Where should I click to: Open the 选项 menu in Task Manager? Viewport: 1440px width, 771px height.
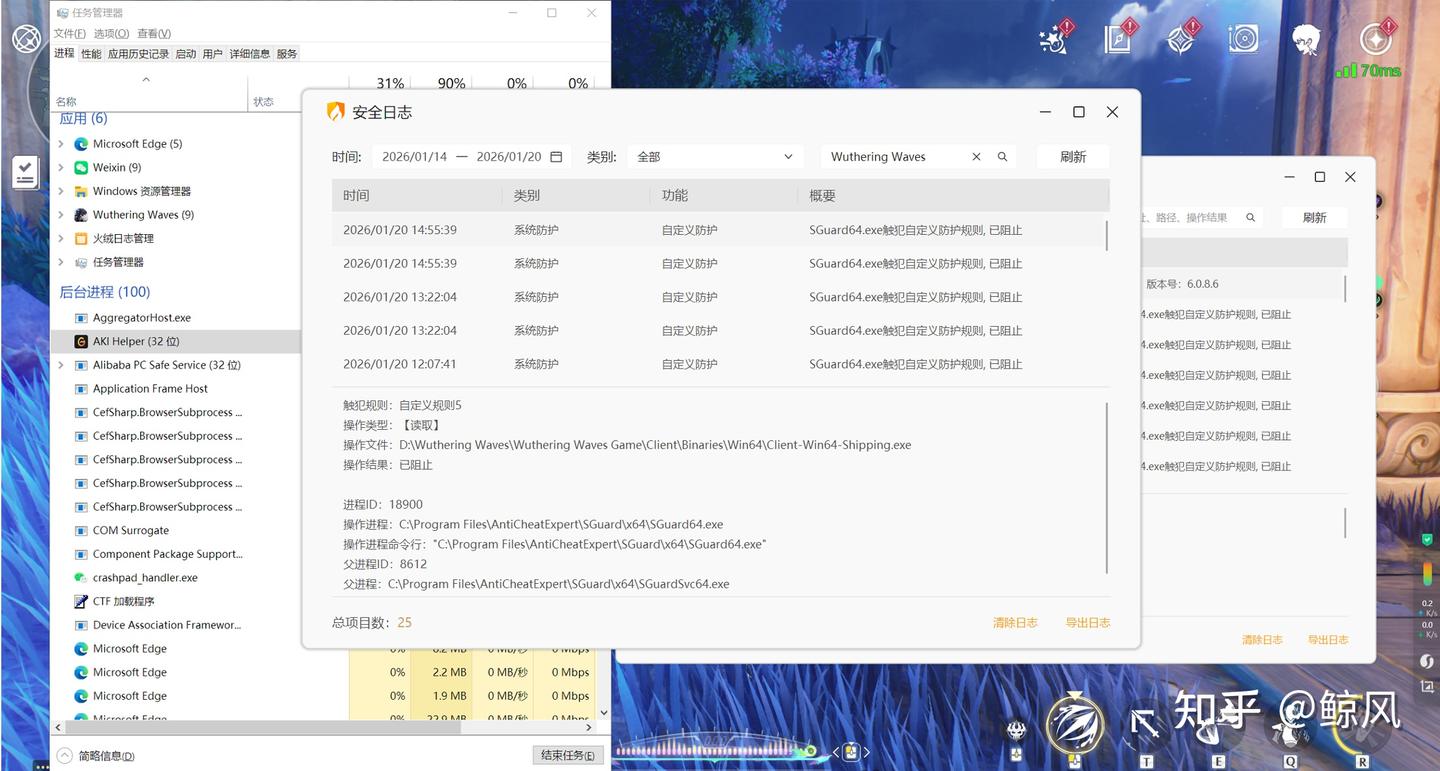pos(110,34)
